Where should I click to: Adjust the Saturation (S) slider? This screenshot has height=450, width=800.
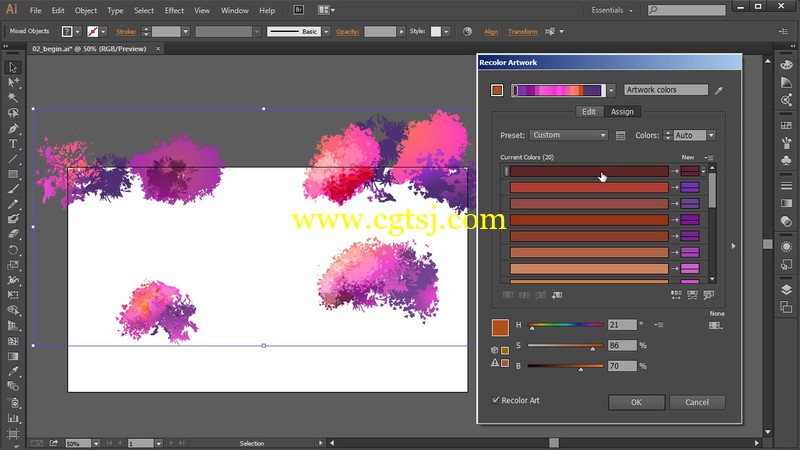click(x=566, y=345)
